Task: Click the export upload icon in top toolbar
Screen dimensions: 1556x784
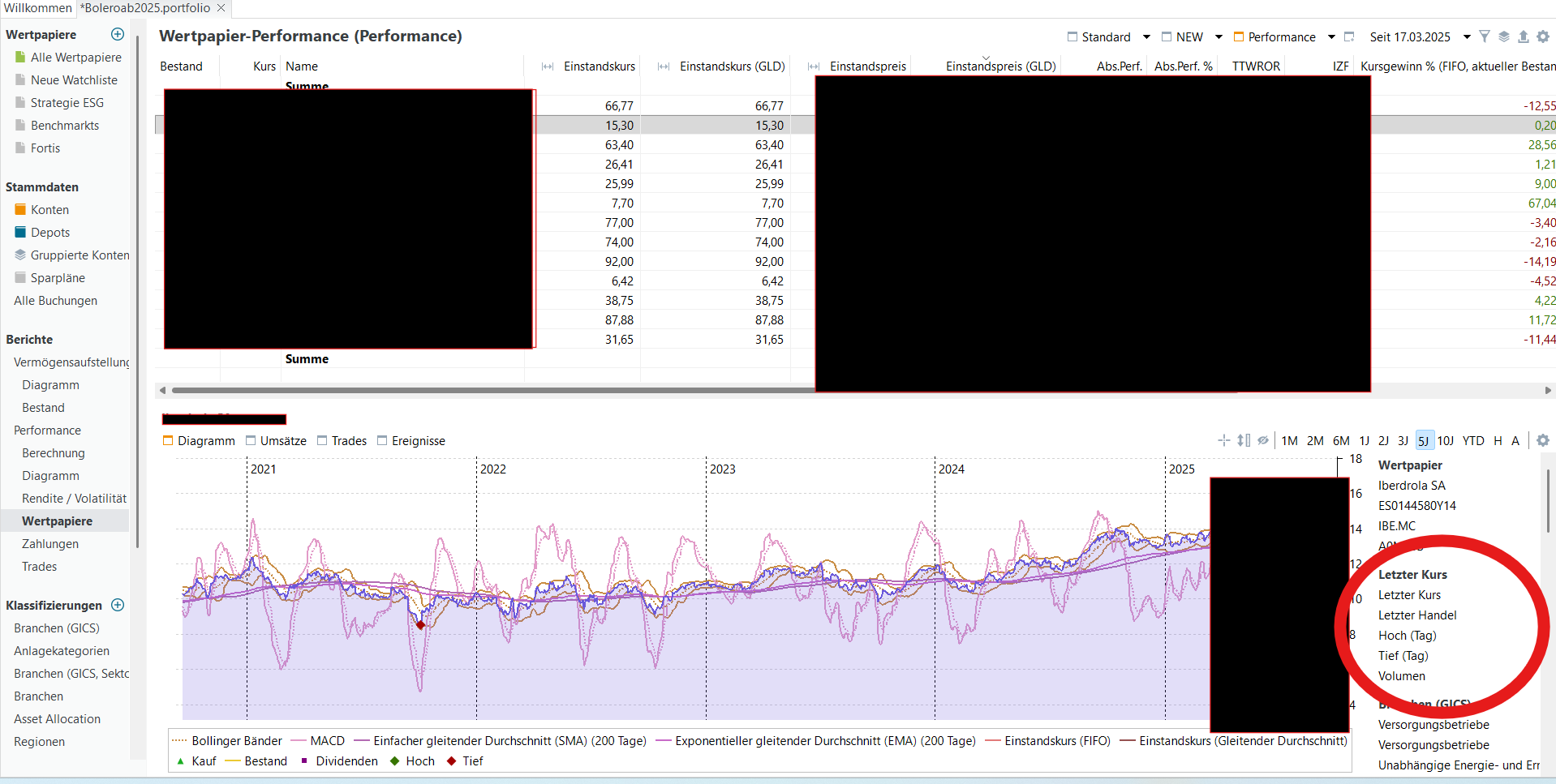Action: coord(1523,36)
